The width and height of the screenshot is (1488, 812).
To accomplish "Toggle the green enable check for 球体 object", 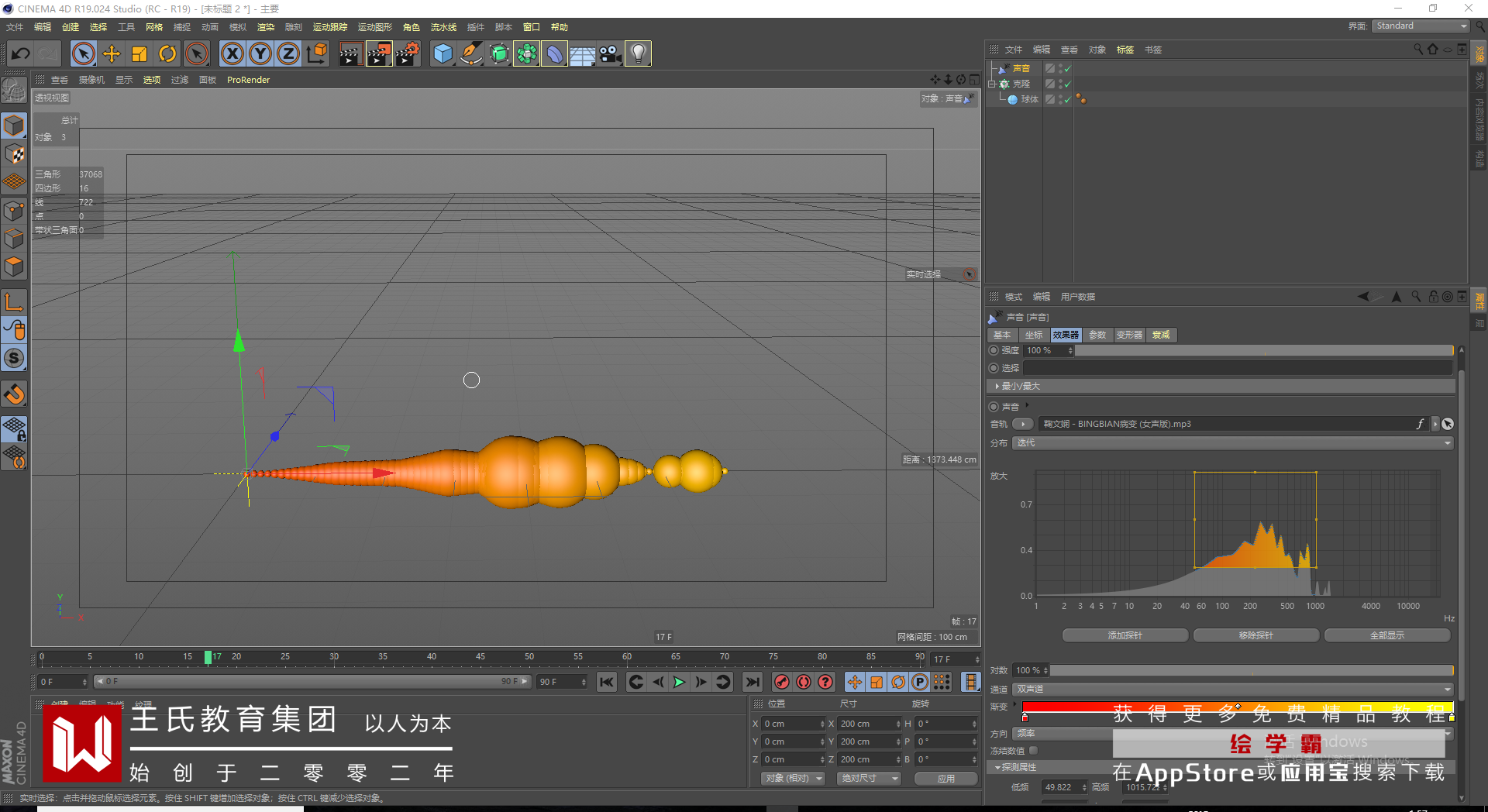I will tap(1067, 99).
